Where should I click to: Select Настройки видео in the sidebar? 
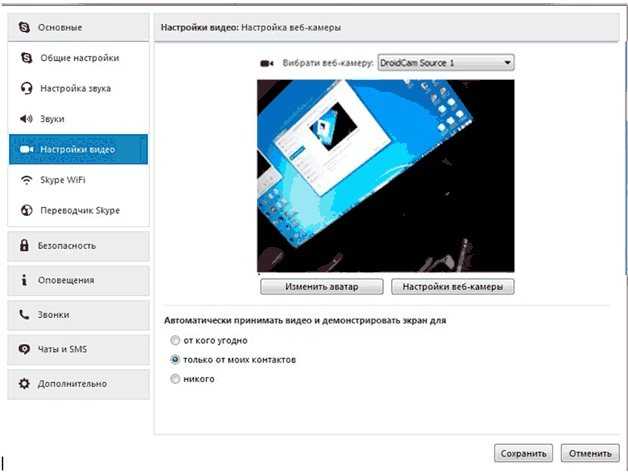pyautogui.click(x=78, y=149)
